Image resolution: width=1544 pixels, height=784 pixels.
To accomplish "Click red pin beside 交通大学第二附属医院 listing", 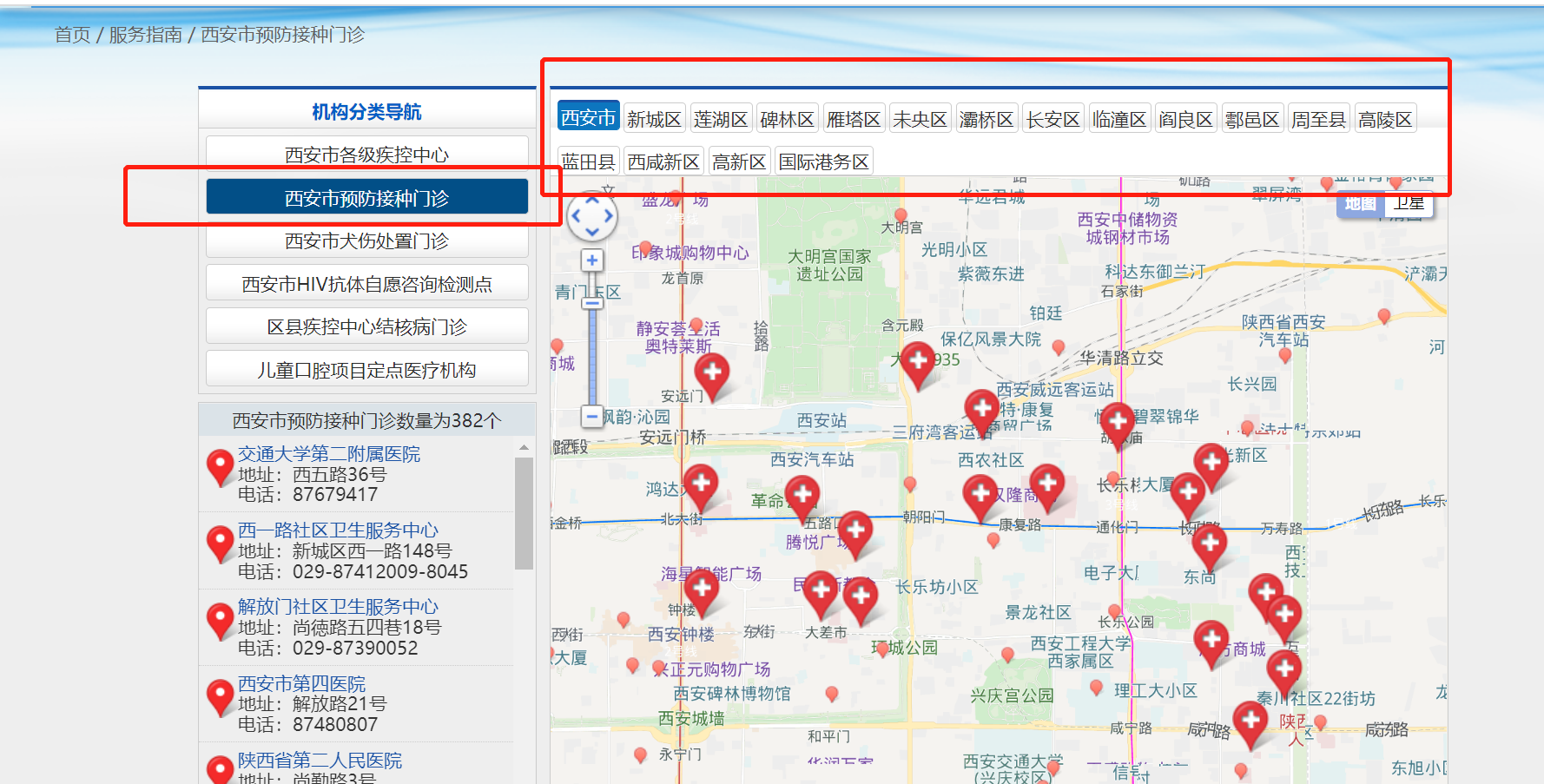I will click(x=220, y=465).
